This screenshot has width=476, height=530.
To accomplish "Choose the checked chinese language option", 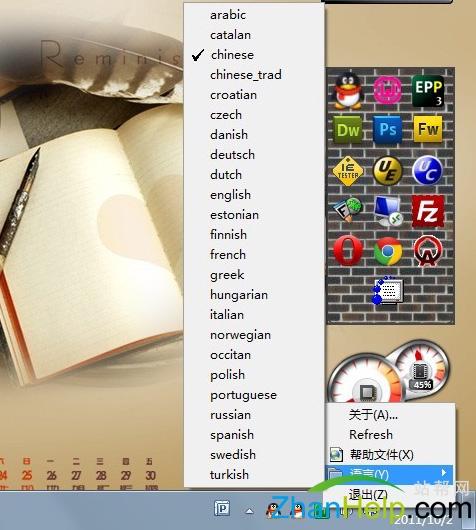I will [x=254, y=55].
